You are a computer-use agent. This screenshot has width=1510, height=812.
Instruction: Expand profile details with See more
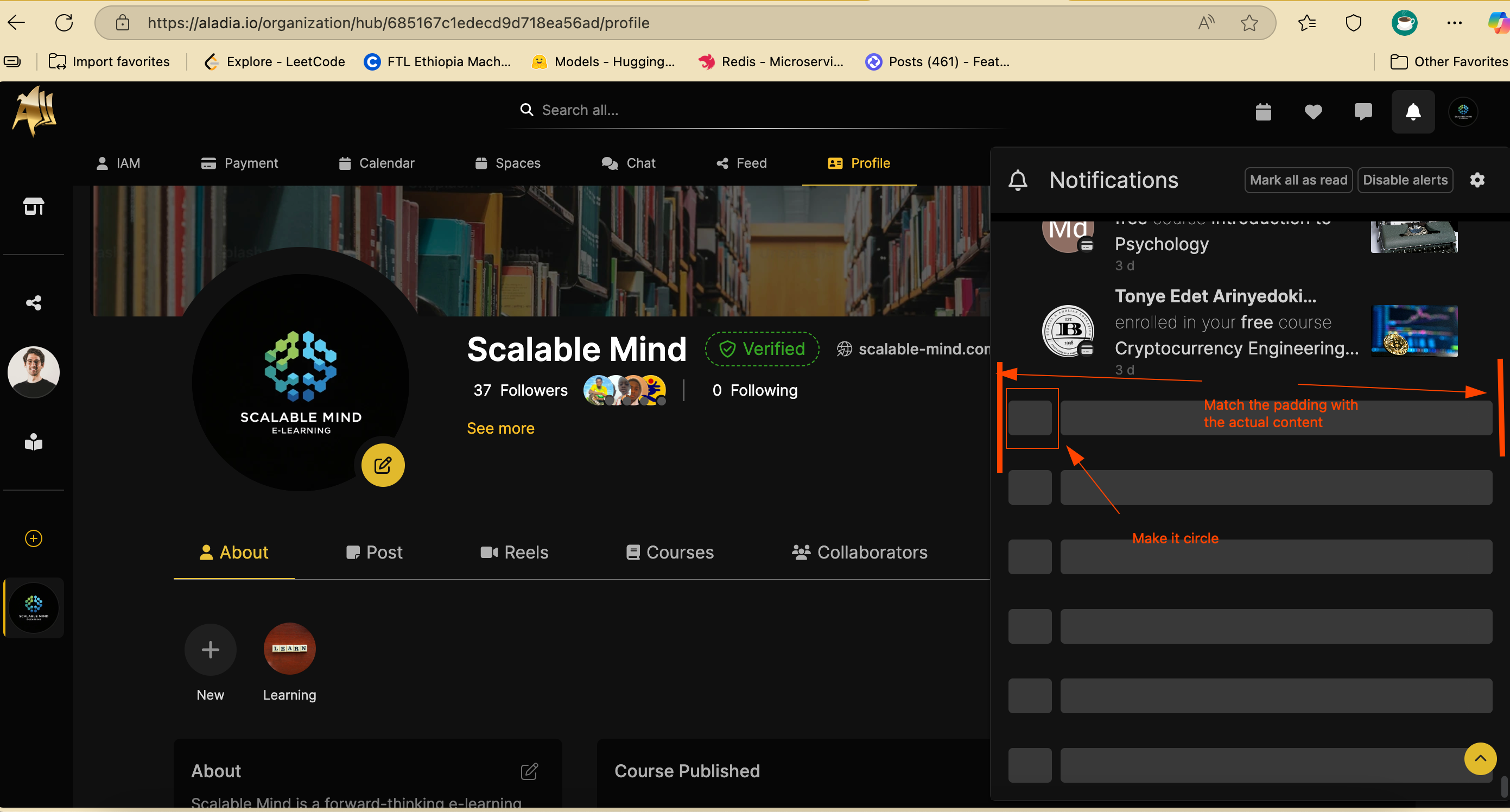tap(500, 429)
